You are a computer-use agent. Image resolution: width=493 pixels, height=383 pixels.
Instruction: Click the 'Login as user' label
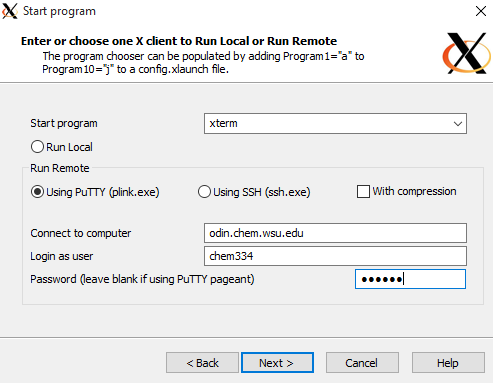point(62,256)
